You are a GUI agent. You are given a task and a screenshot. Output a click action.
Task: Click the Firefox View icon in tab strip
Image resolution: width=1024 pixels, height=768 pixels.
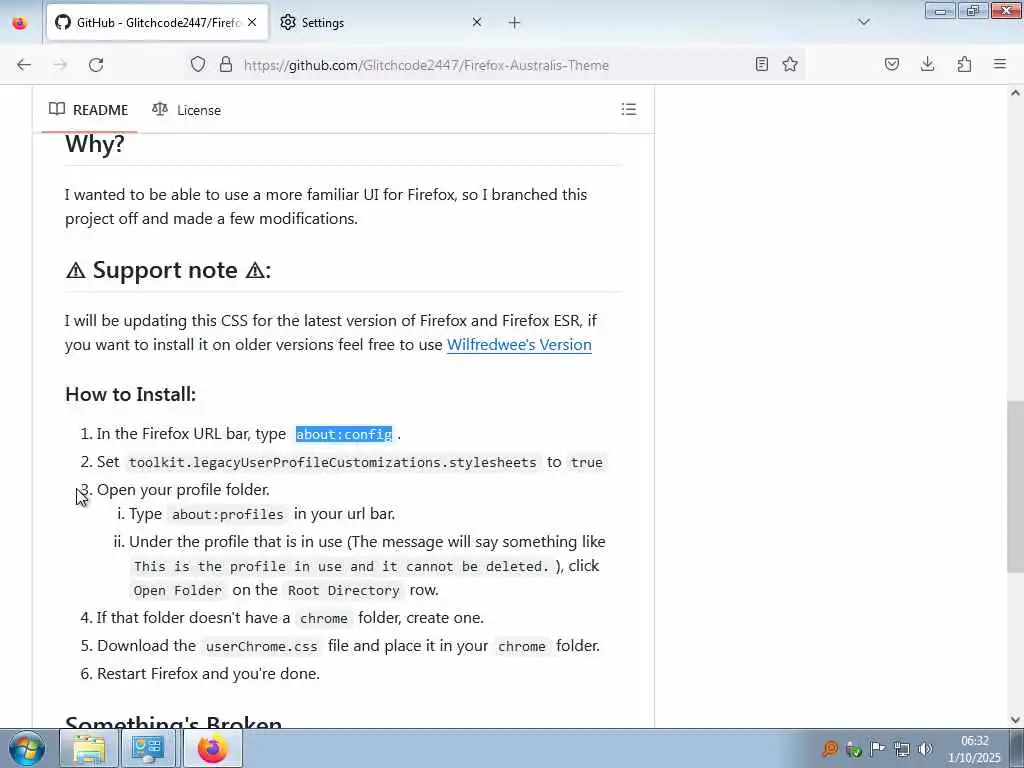(x=20, y=23)
